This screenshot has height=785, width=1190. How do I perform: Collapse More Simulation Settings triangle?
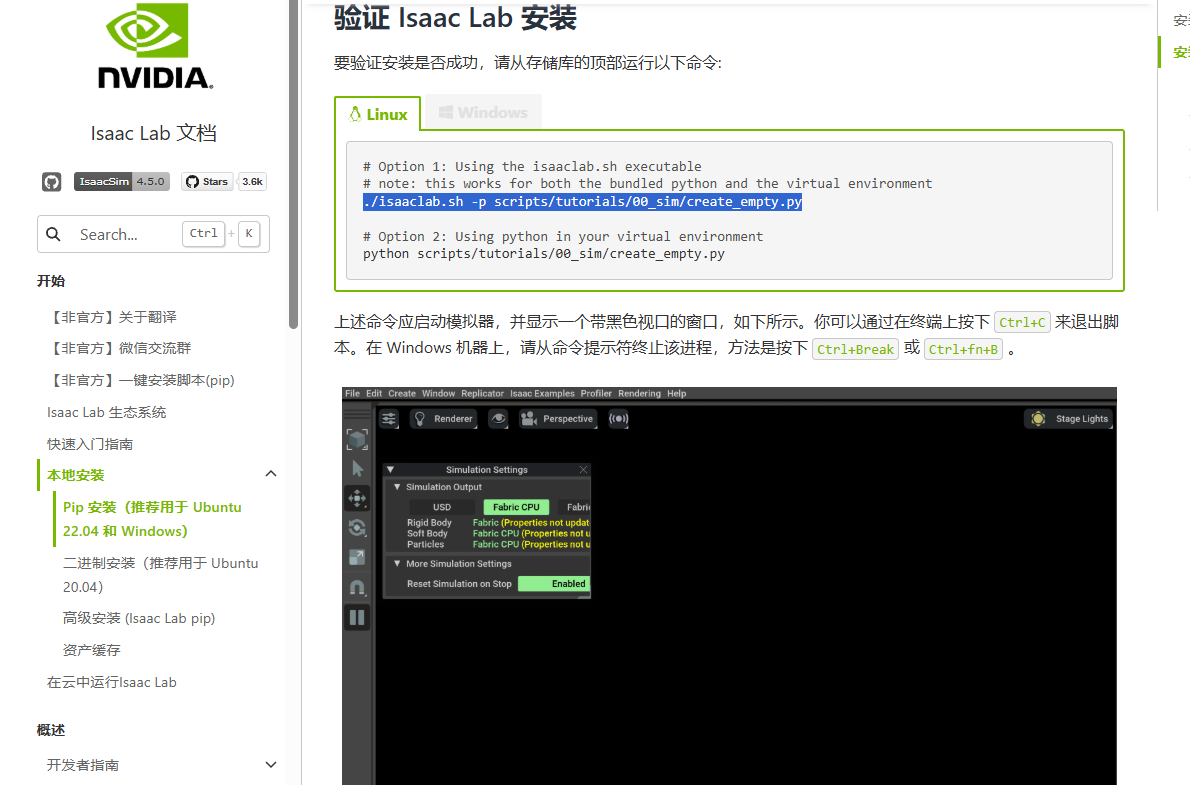(x=397, y=563)
